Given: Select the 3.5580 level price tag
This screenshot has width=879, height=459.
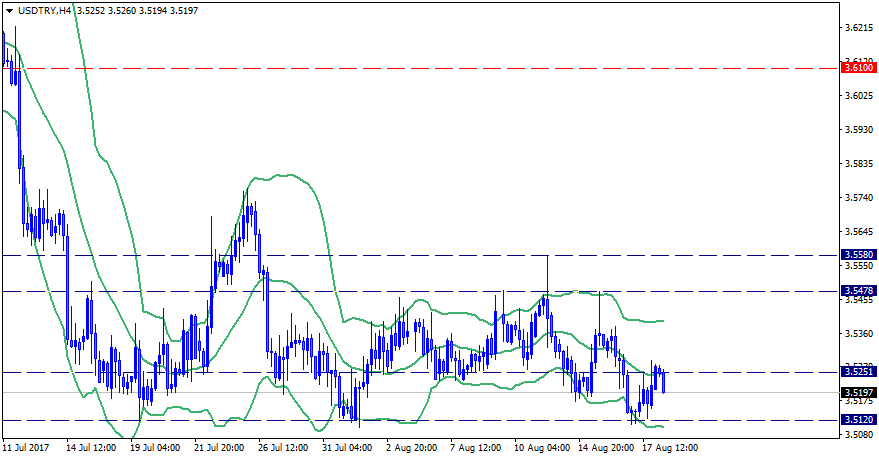Looking at the screenshot, I should (x=859, y=255).
